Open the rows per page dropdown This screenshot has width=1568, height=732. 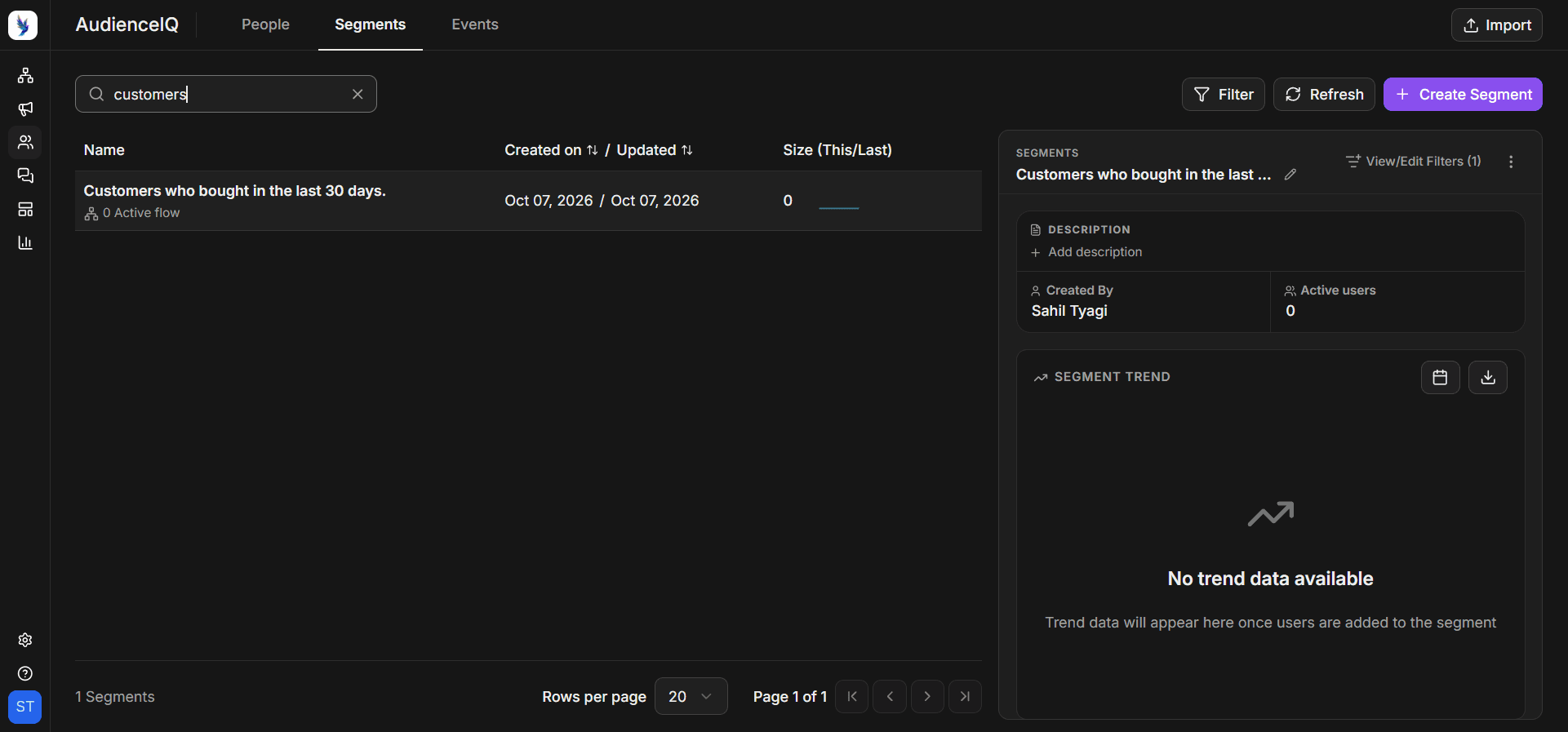[691, 696]
